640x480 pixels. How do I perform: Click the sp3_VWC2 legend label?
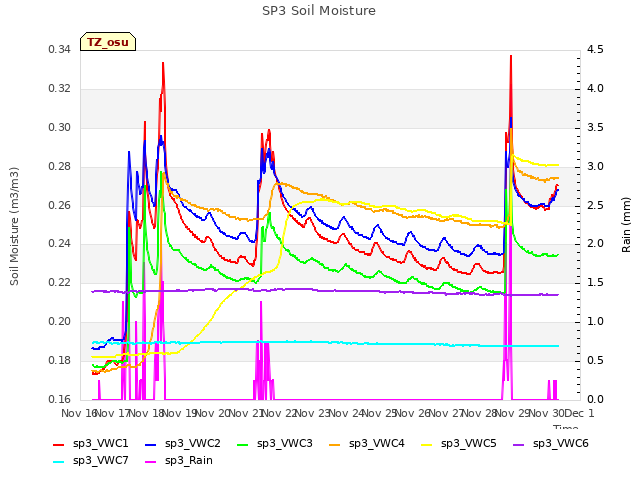tap(193, 443)
